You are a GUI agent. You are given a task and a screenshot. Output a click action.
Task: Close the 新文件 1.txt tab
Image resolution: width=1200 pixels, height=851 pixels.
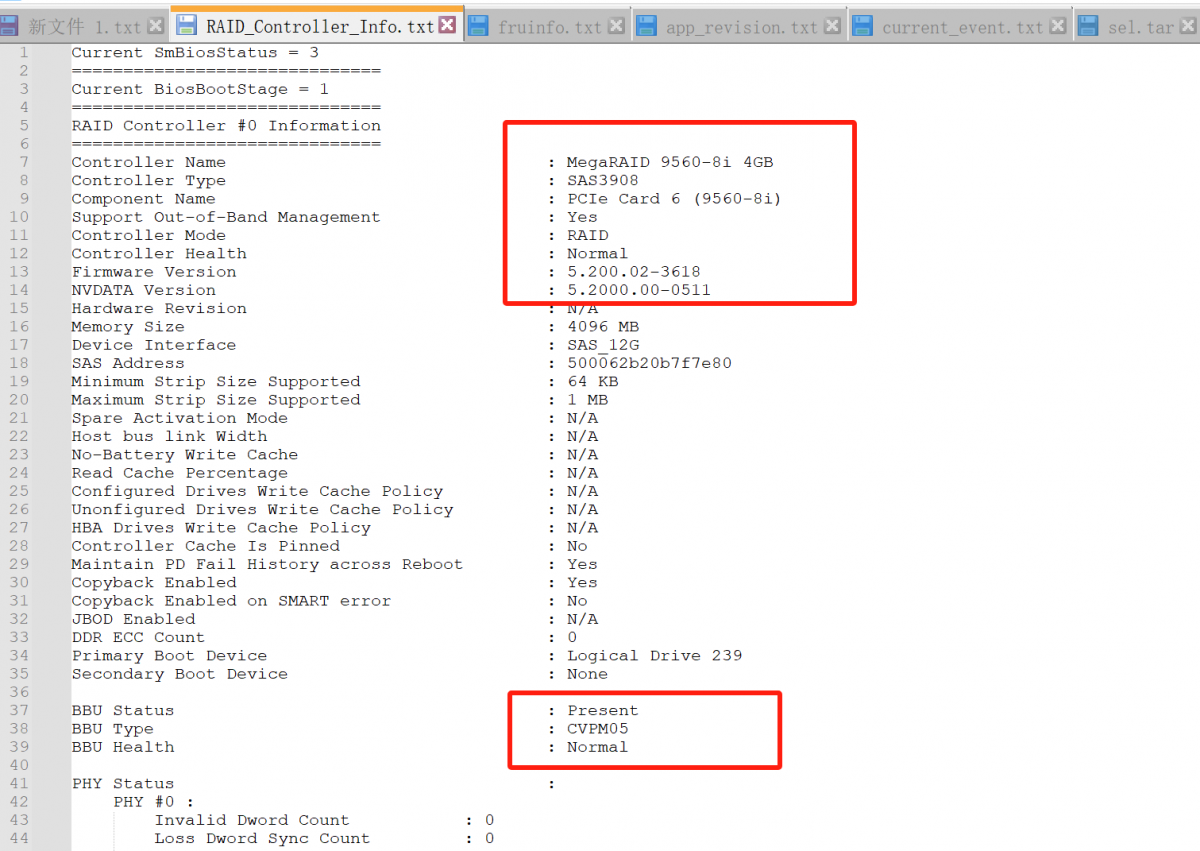[x=155, y=27]
